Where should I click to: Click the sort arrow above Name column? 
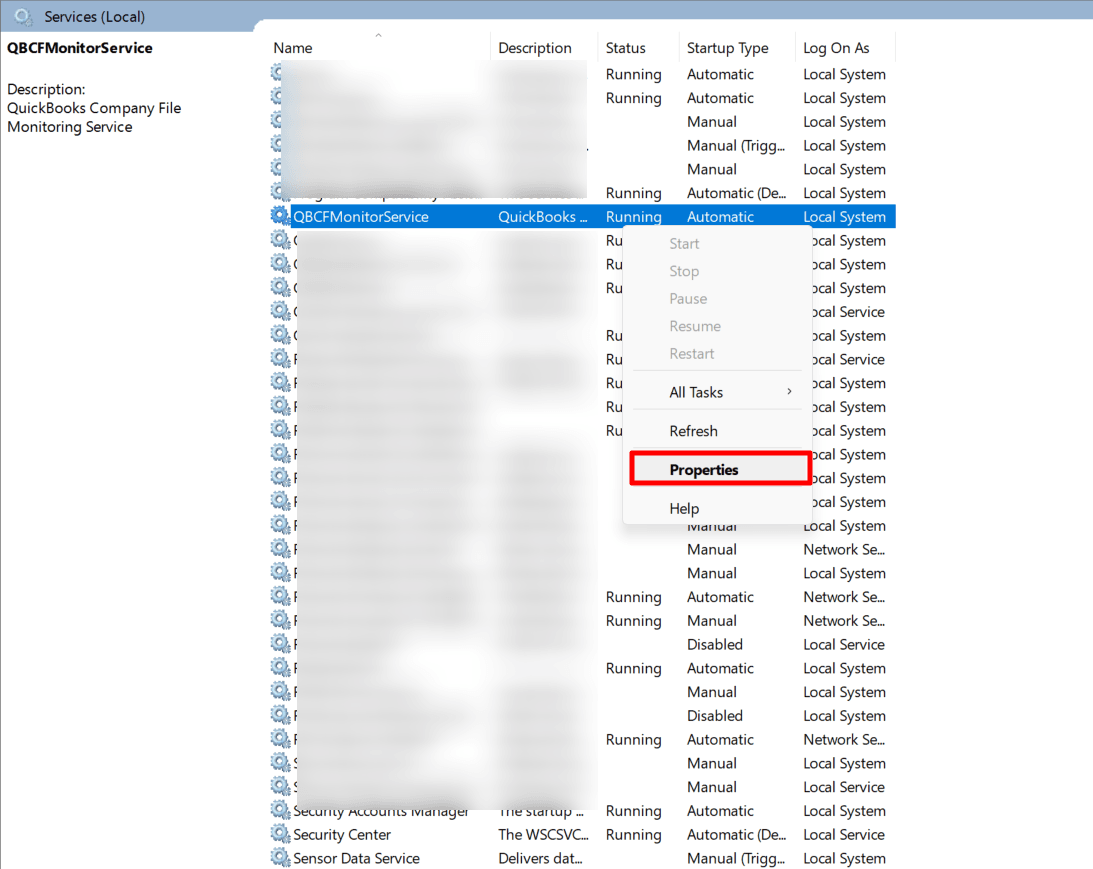[x=379, y=34]
